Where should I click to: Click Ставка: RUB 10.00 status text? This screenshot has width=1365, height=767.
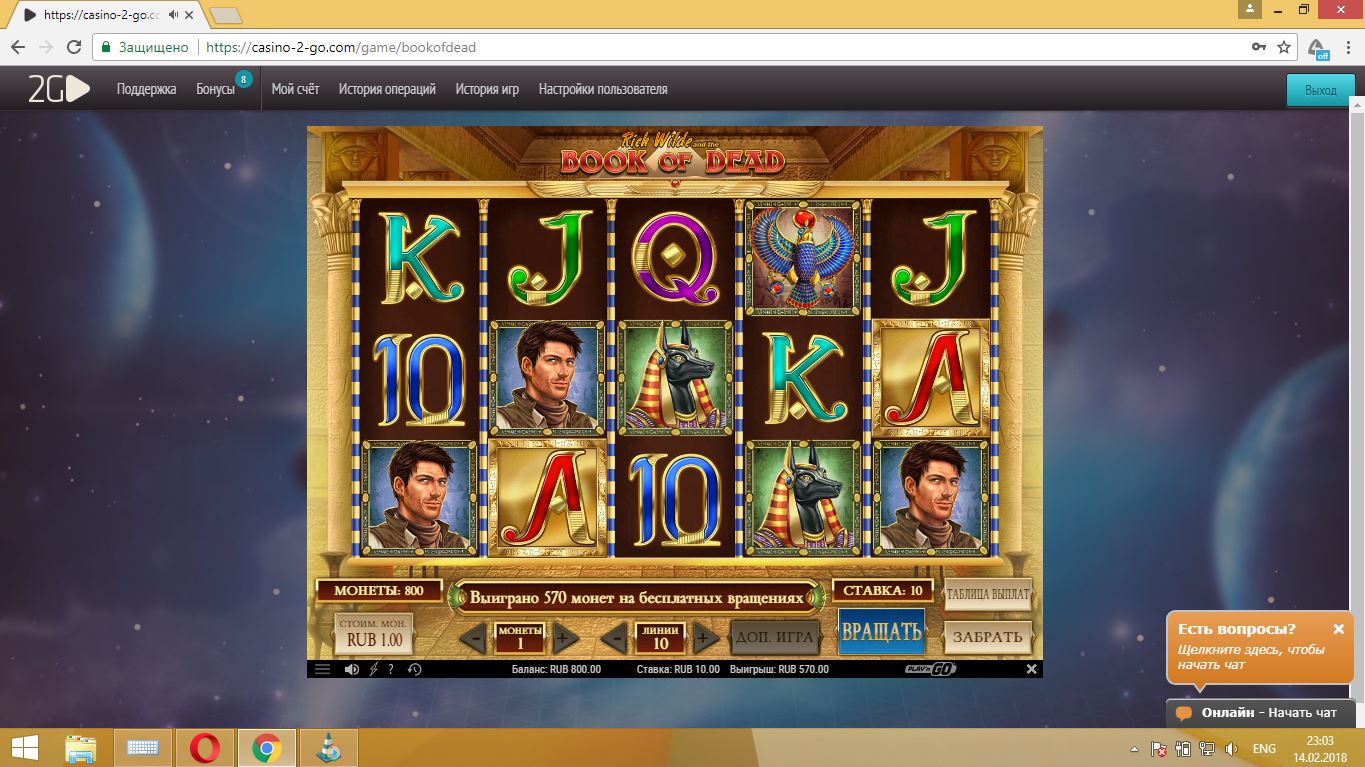[678, 669]
